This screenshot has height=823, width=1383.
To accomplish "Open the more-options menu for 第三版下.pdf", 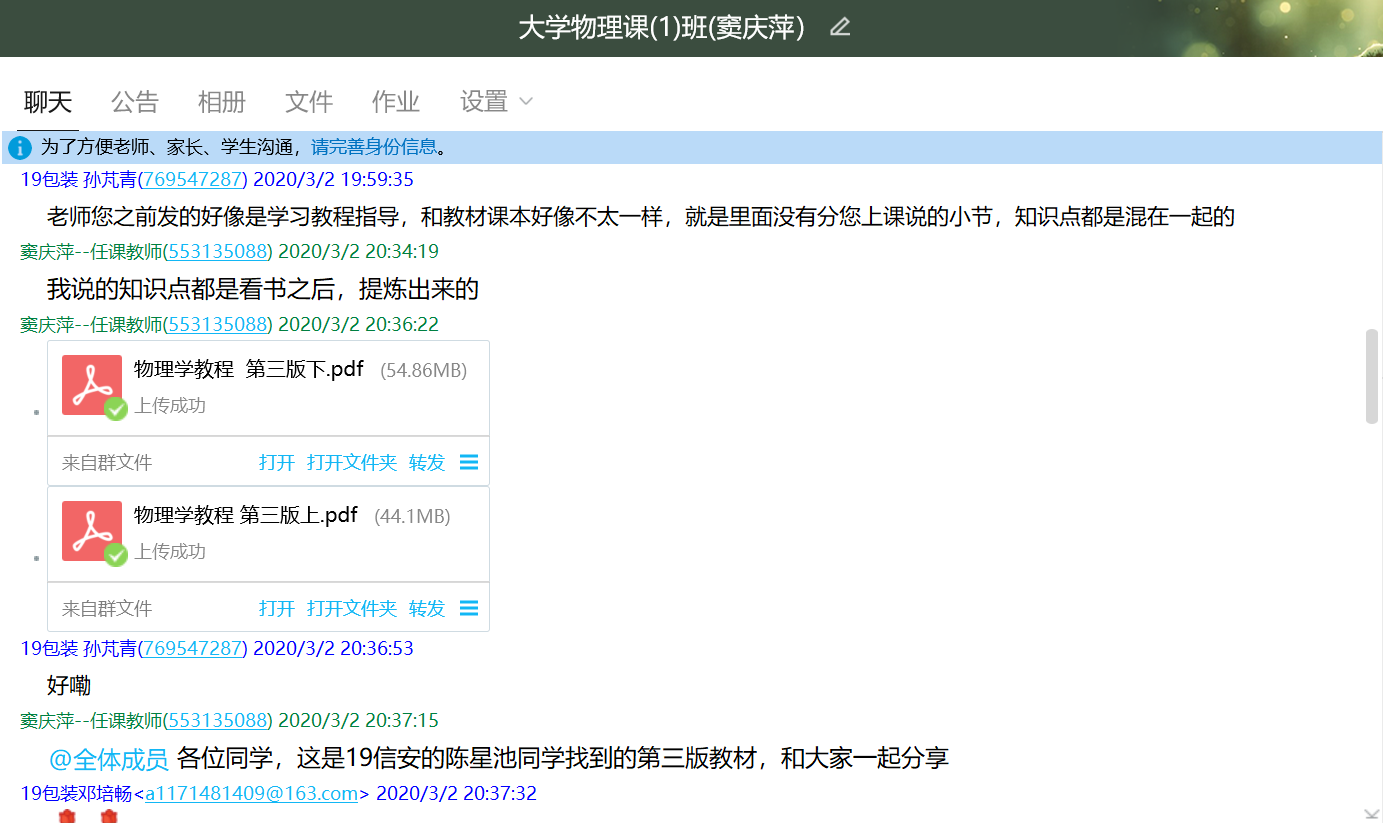I will click(468, 462).
